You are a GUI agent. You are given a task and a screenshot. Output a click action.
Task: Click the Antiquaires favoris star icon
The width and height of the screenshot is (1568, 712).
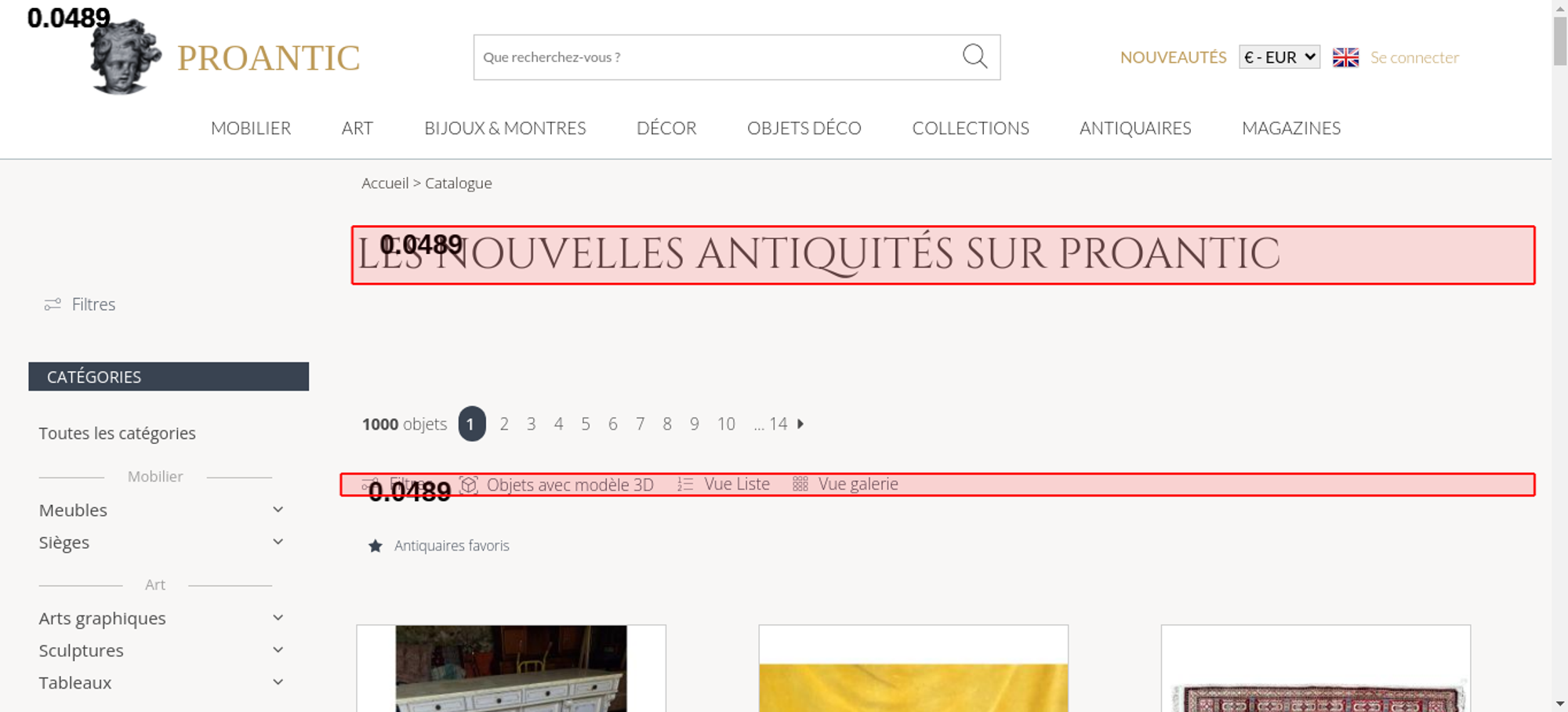(376, 546)
